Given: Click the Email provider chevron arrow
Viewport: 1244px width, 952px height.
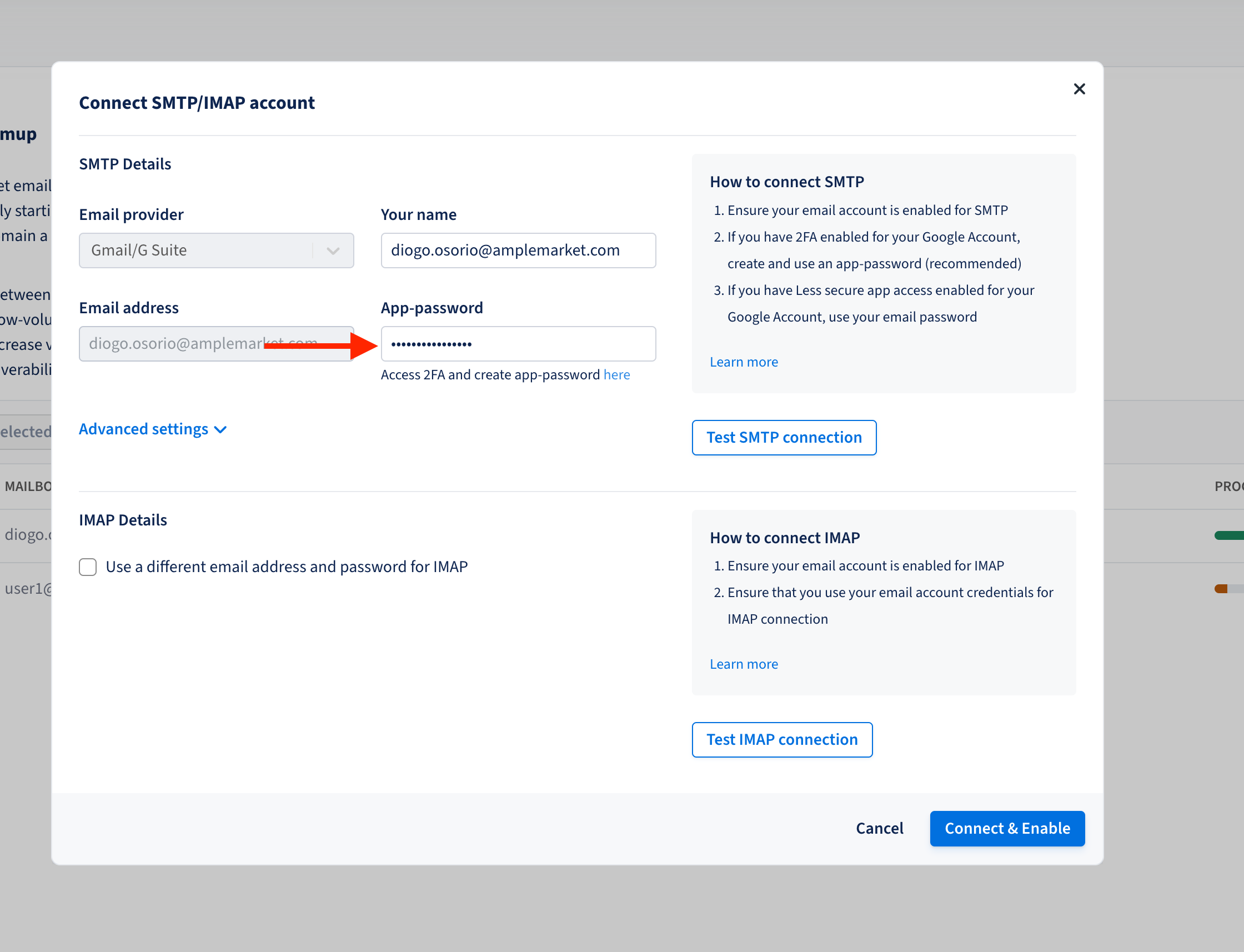Looking at the screenshot, I should [333, 250].
